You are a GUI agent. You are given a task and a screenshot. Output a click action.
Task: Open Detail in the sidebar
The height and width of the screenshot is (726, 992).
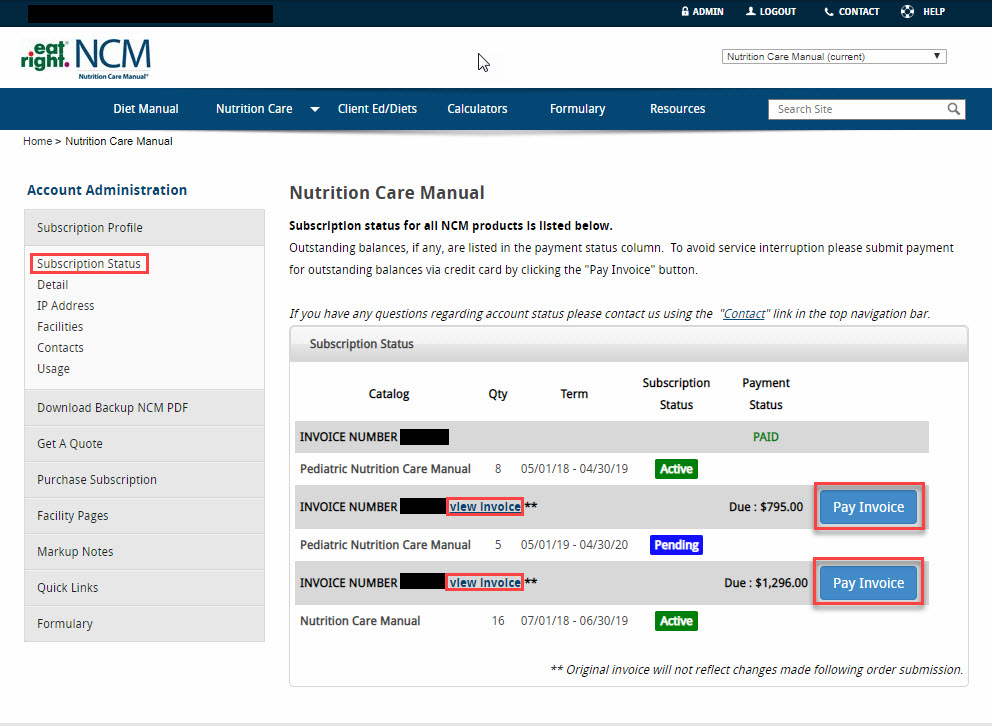click(53, 285)
